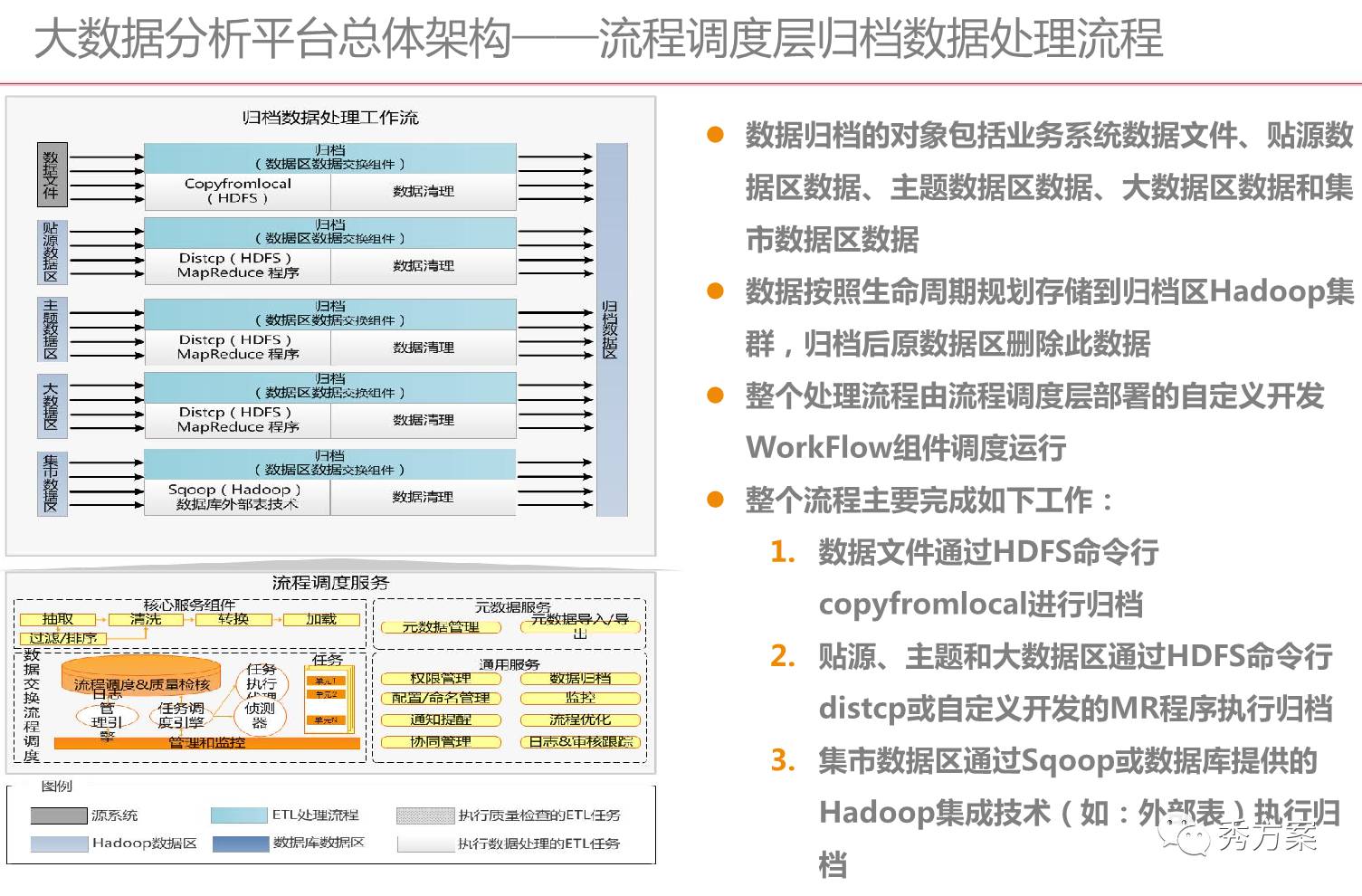Click the 清洗 component box
This screenshot has width=1362, height=896.
coord(146,619)
